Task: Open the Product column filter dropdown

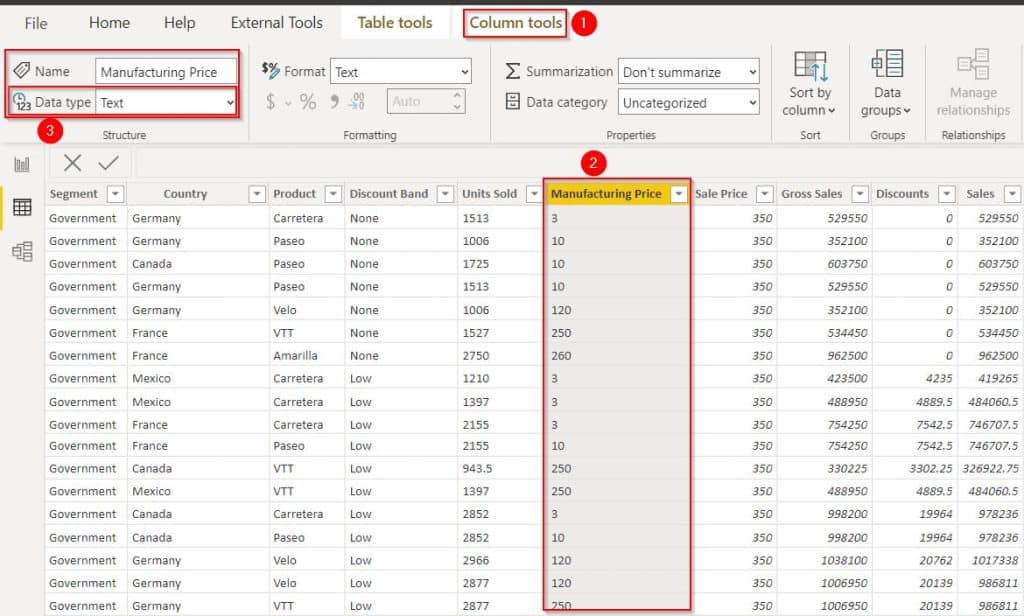Action: click(333, 194)
